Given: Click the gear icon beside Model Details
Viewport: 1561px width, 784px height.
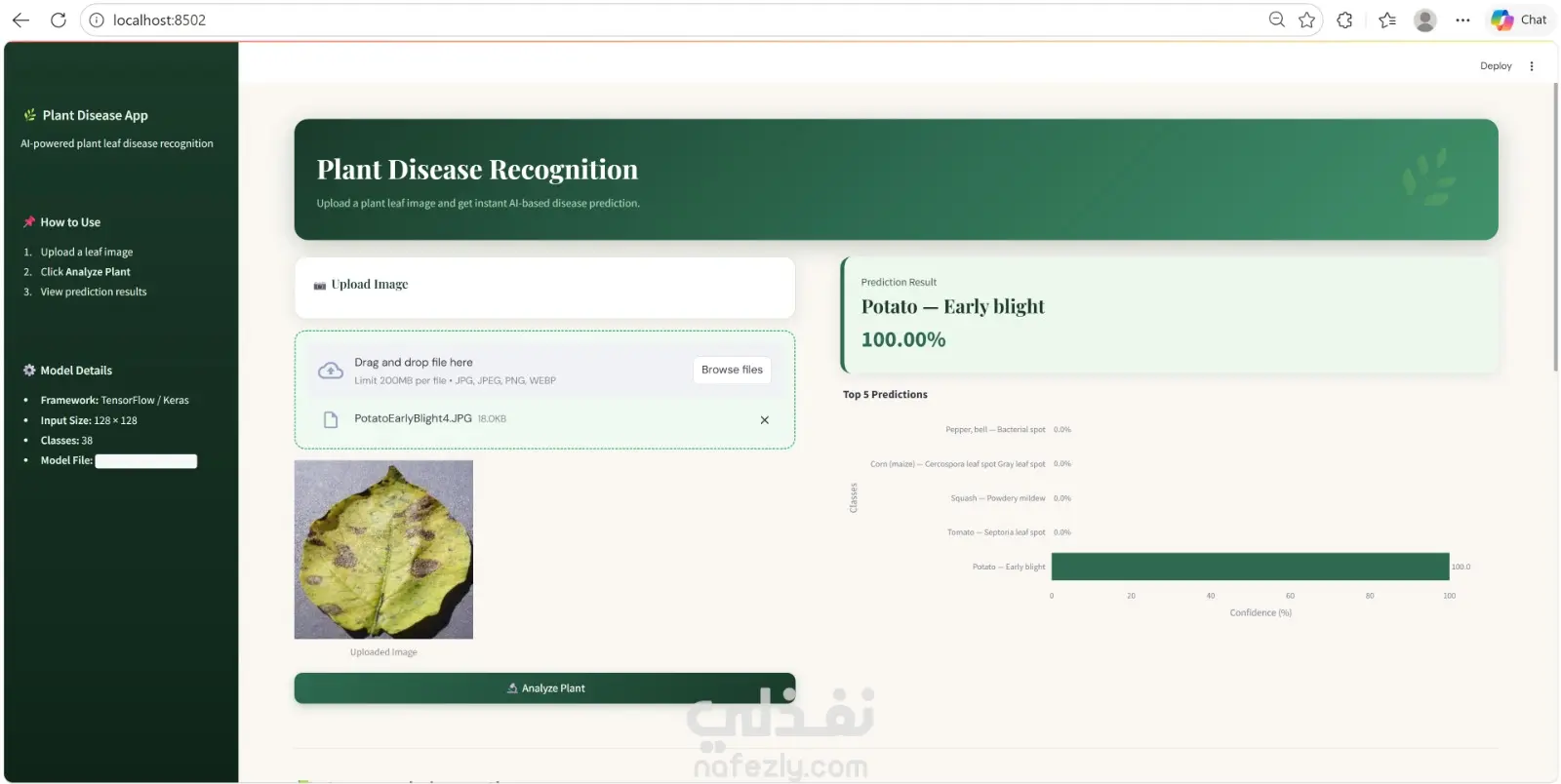Looking at the screenshot, I should 29,371.
